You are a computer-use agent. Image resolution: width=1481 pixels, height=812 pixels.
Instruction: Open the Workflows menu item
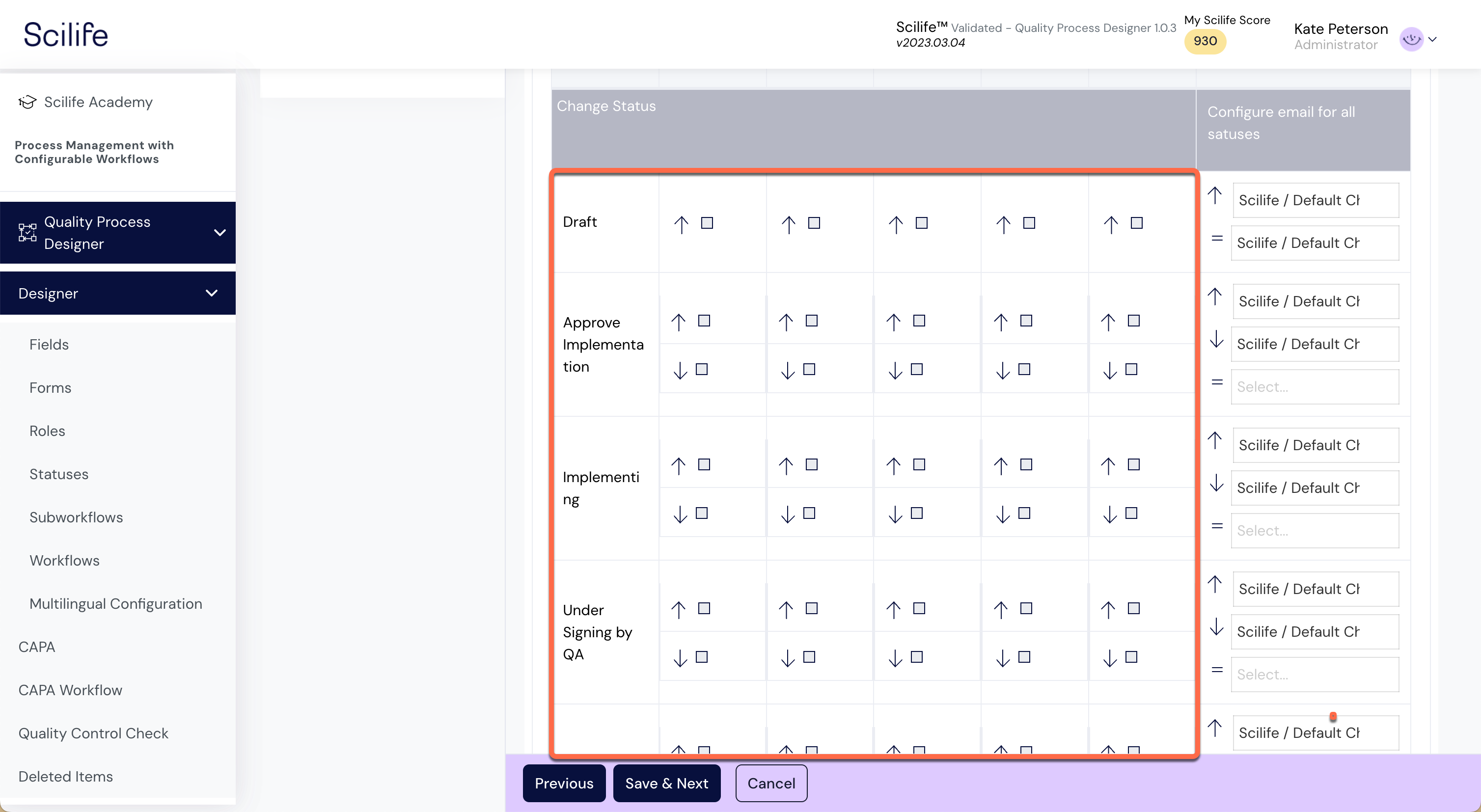[64, 560]
